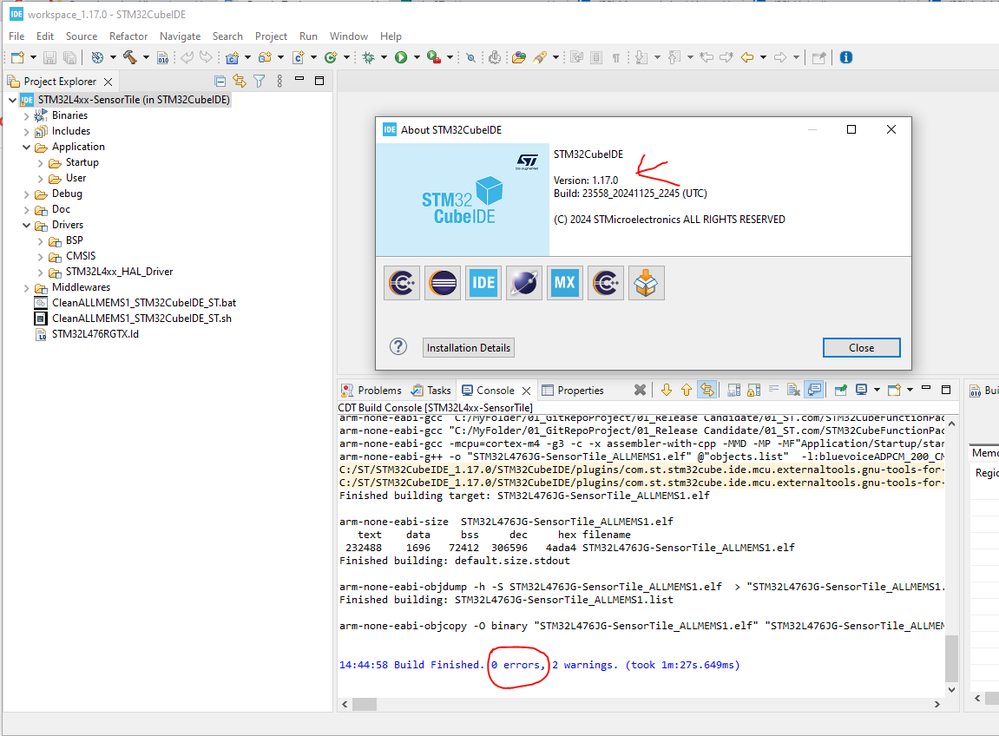The width and height of the screenshot is (999, 736).
Task: Toggle Link with Editor in Project Explorer
Action: tap(240, 81)
